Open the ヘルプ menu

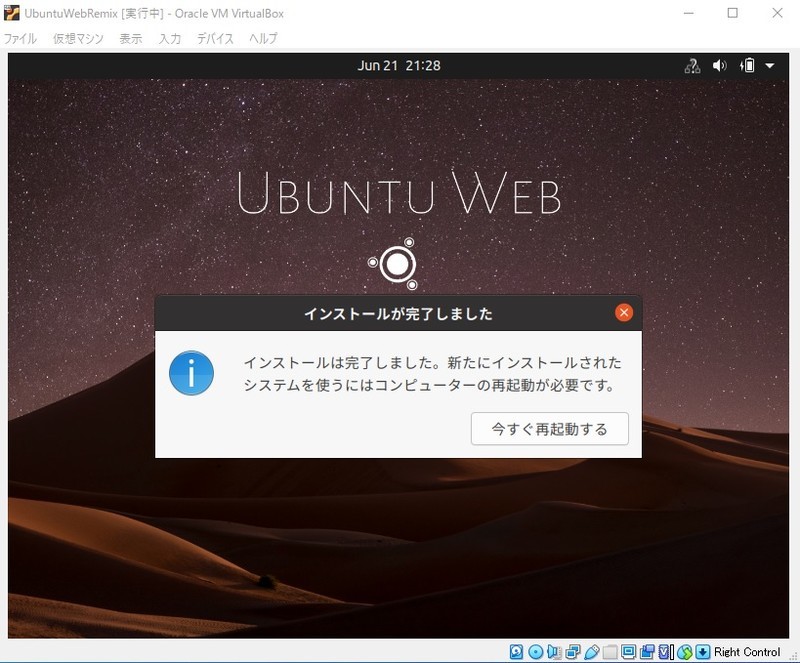click(263, 38)
